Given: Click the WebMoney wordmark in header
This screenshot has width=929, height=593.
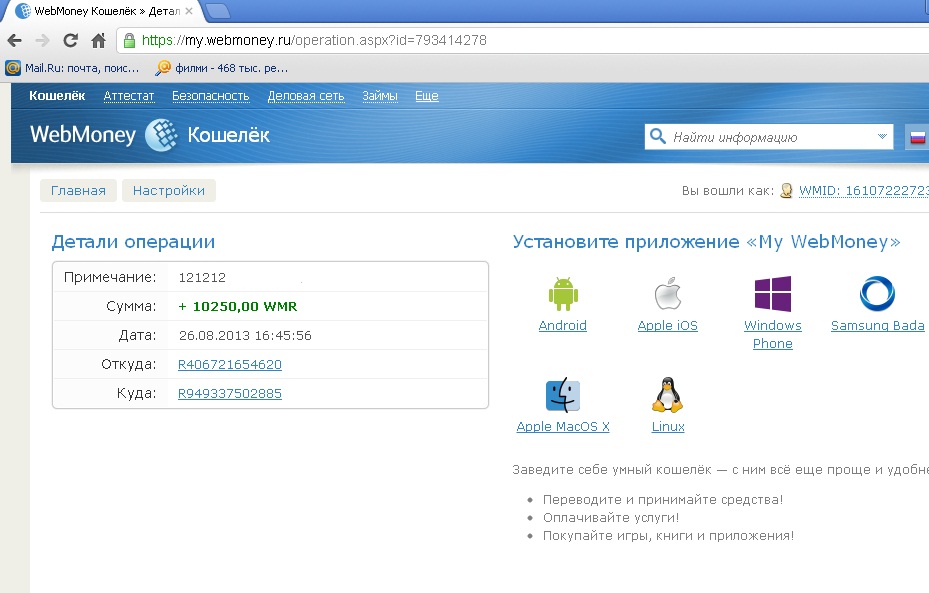Looking at the screenshot, I should point(83,134).
